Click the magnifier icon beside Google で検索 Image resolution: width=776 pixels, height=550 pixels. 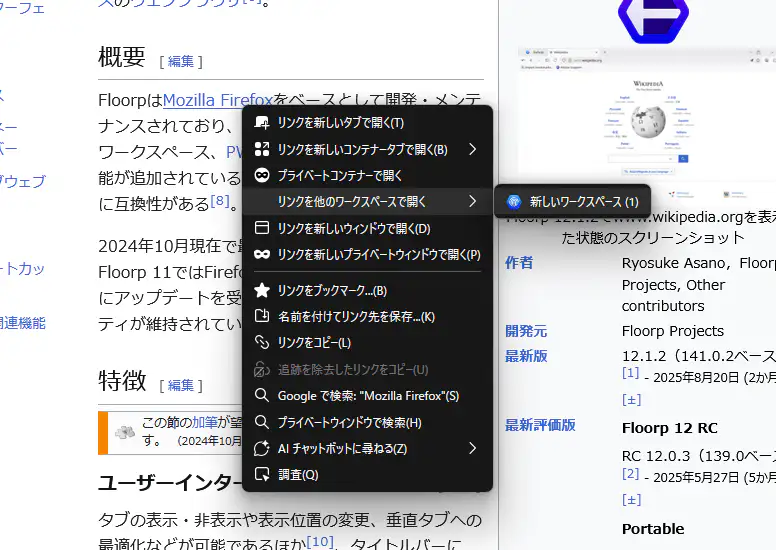coord(261,395)
